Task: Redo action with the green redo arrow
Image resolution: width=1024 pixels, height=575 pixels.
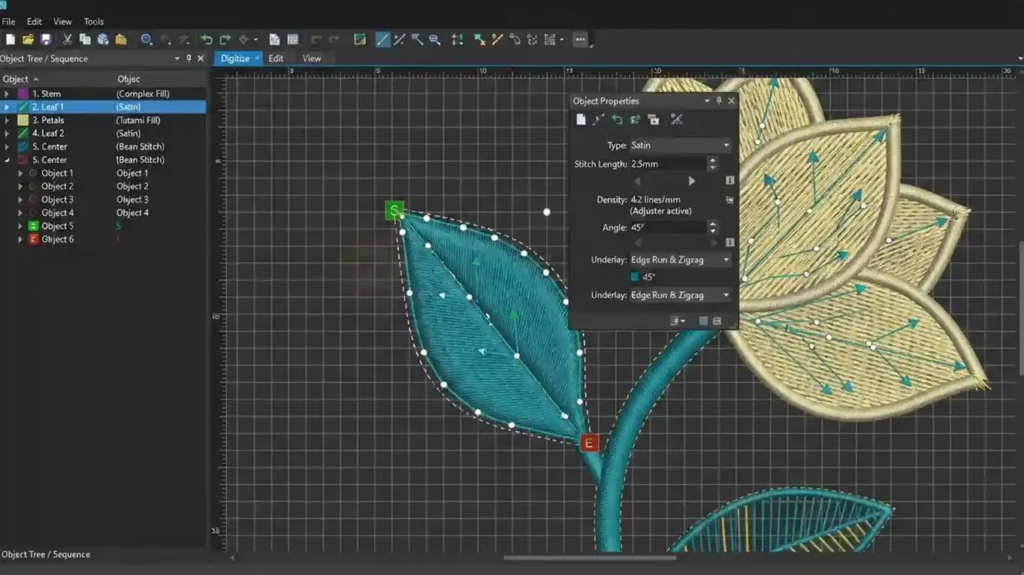Action: (225, 40)
